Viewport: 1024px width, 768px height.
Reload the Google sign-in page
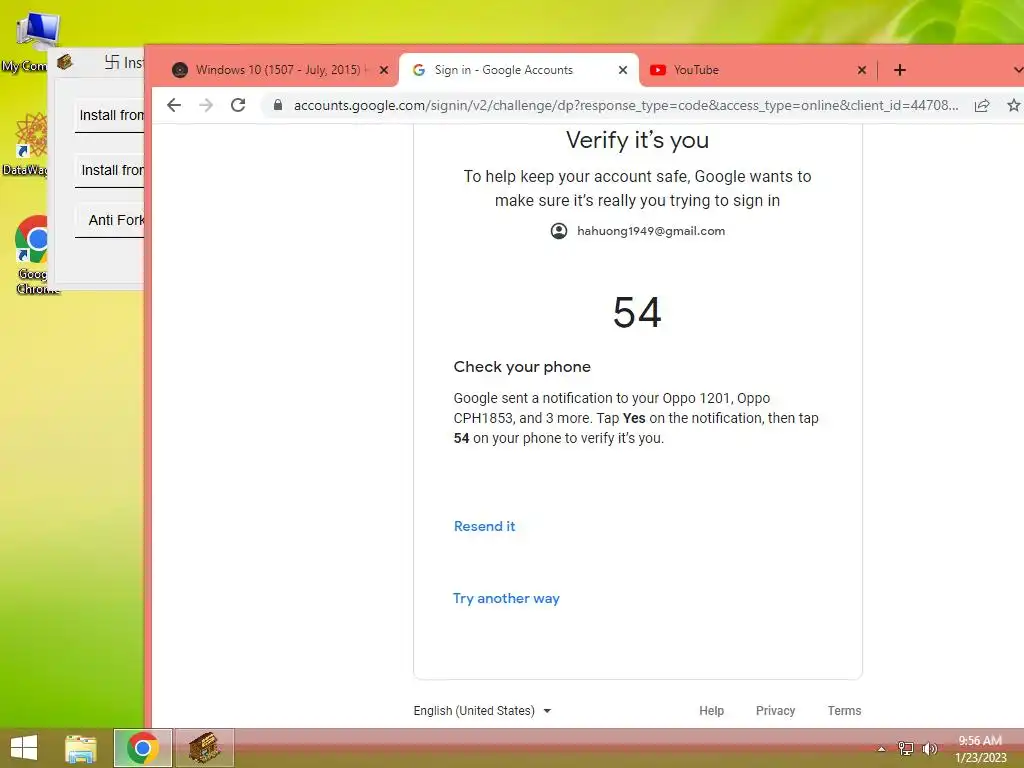click(x=238, y=105)
